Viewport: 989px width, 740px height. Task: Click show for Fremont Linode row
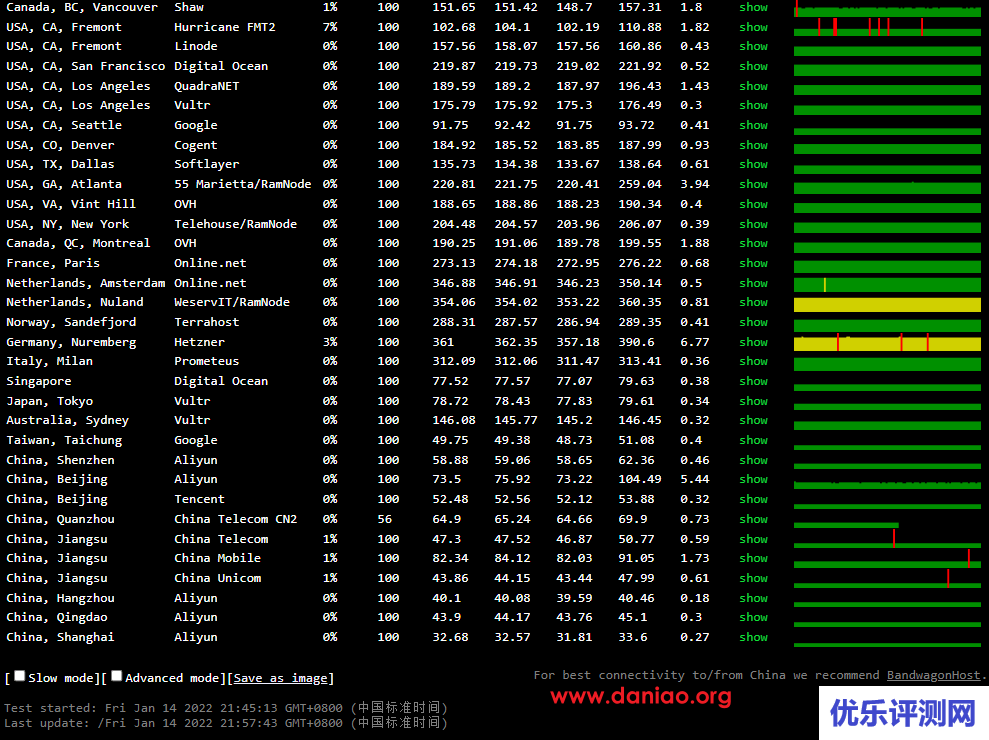pos(754,46)
